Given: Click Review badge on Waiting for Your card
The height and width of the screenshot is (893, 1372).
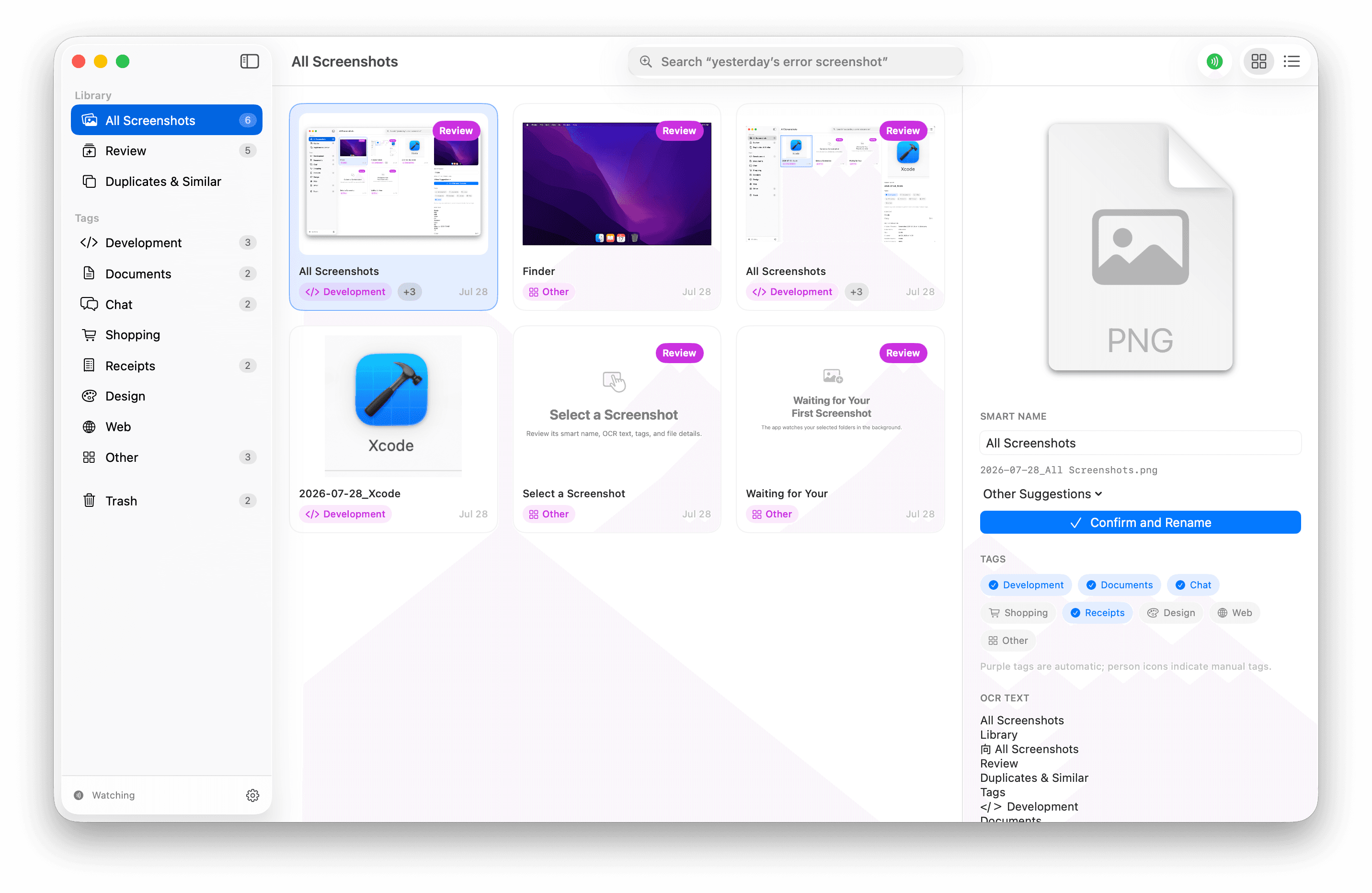Looking at the screenshot, I should tap(903, 353).
